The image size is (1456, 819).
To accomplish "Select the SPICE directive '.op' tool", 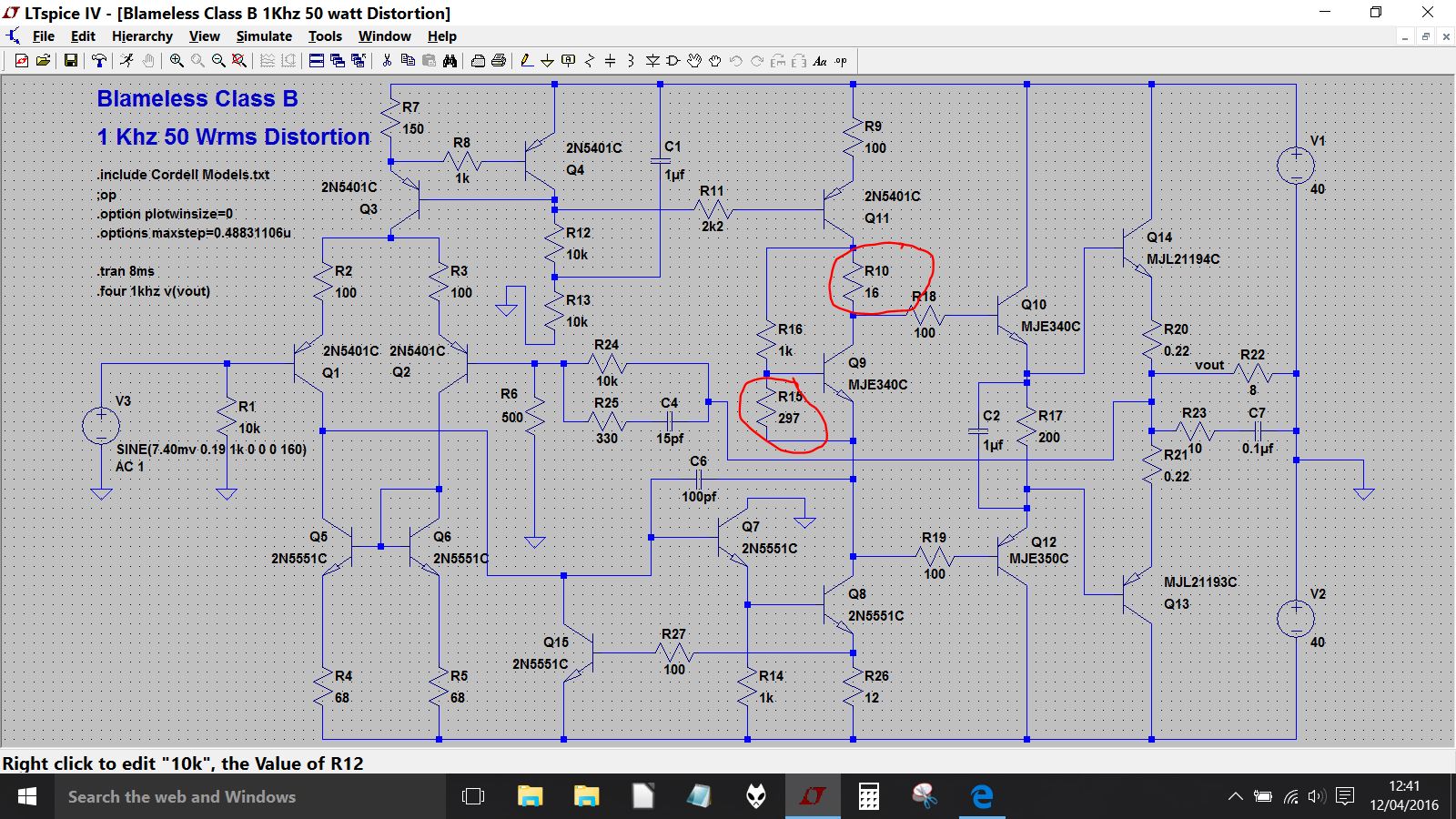I will pos(841,61).
